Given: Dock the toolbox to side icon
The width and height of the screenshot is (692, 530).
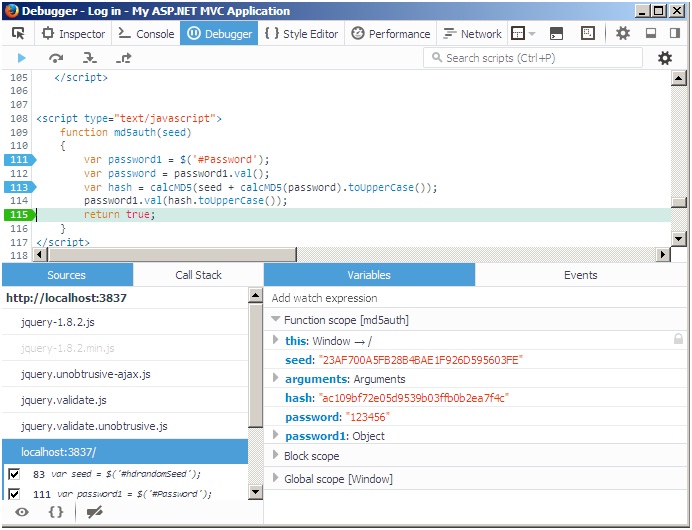Looking at the screenshot, I should point(675,34).
